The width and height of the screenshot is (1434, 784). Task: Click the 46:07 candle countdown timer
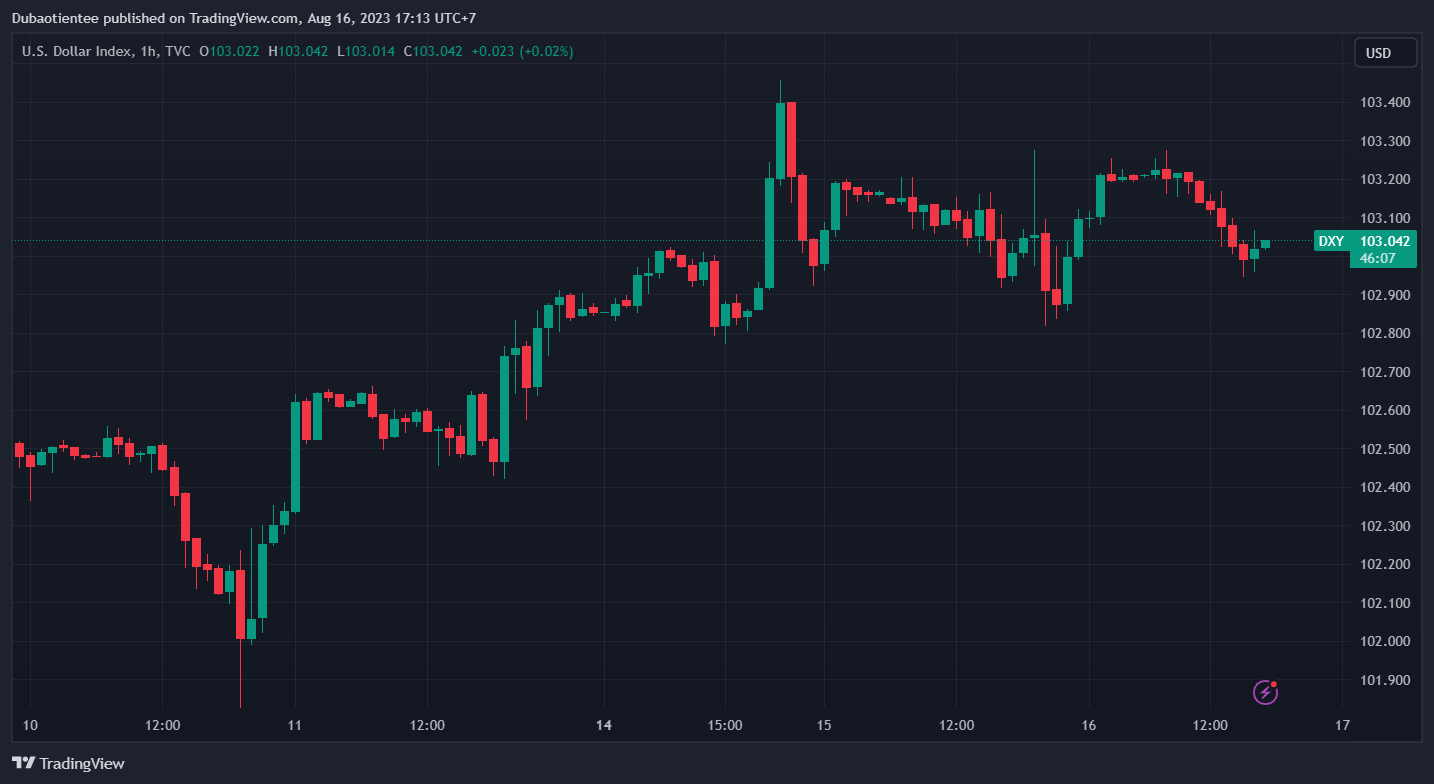point(1378,258)
